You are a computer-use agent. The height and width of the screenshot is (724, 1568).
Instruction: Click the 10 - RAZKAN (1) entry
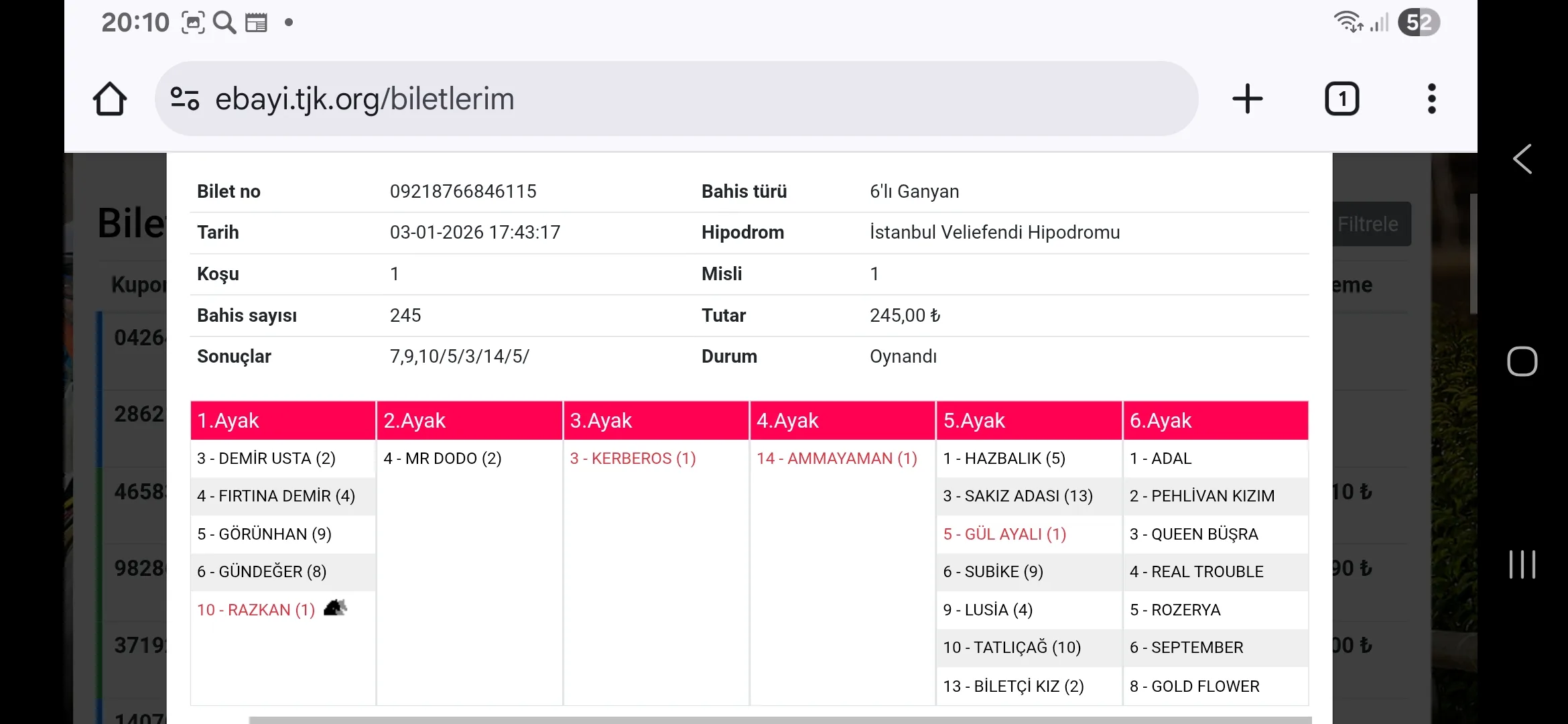[x=256, y=610]
